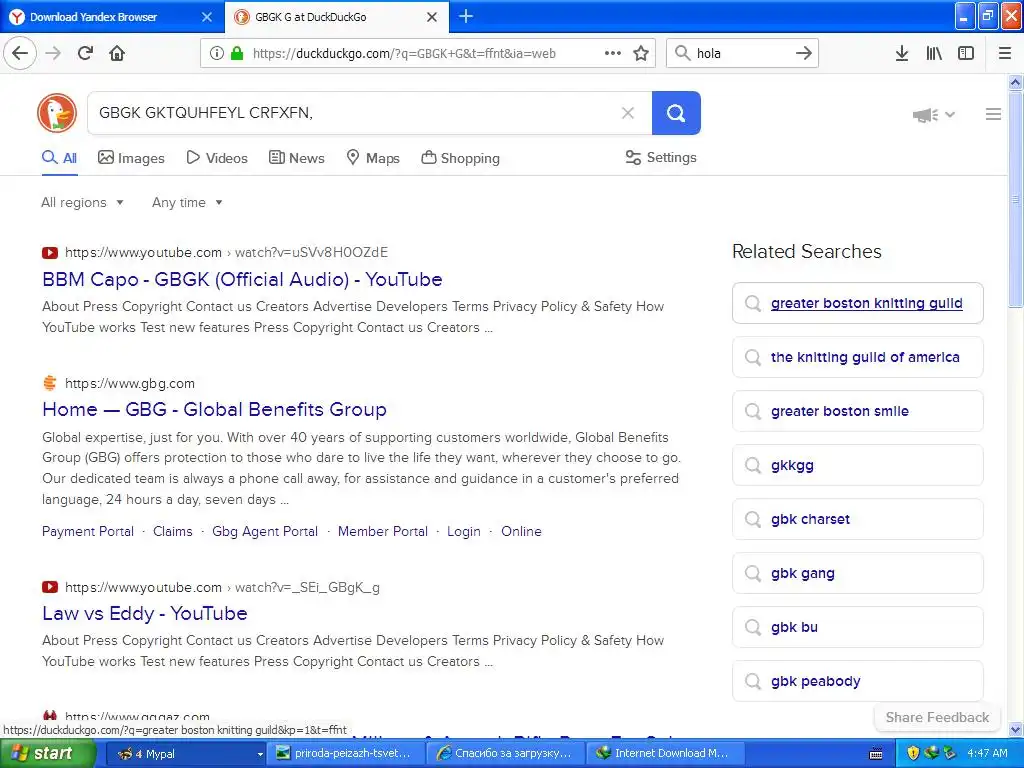Close the Download Yandex Browser tab

(x=207, y=17)
